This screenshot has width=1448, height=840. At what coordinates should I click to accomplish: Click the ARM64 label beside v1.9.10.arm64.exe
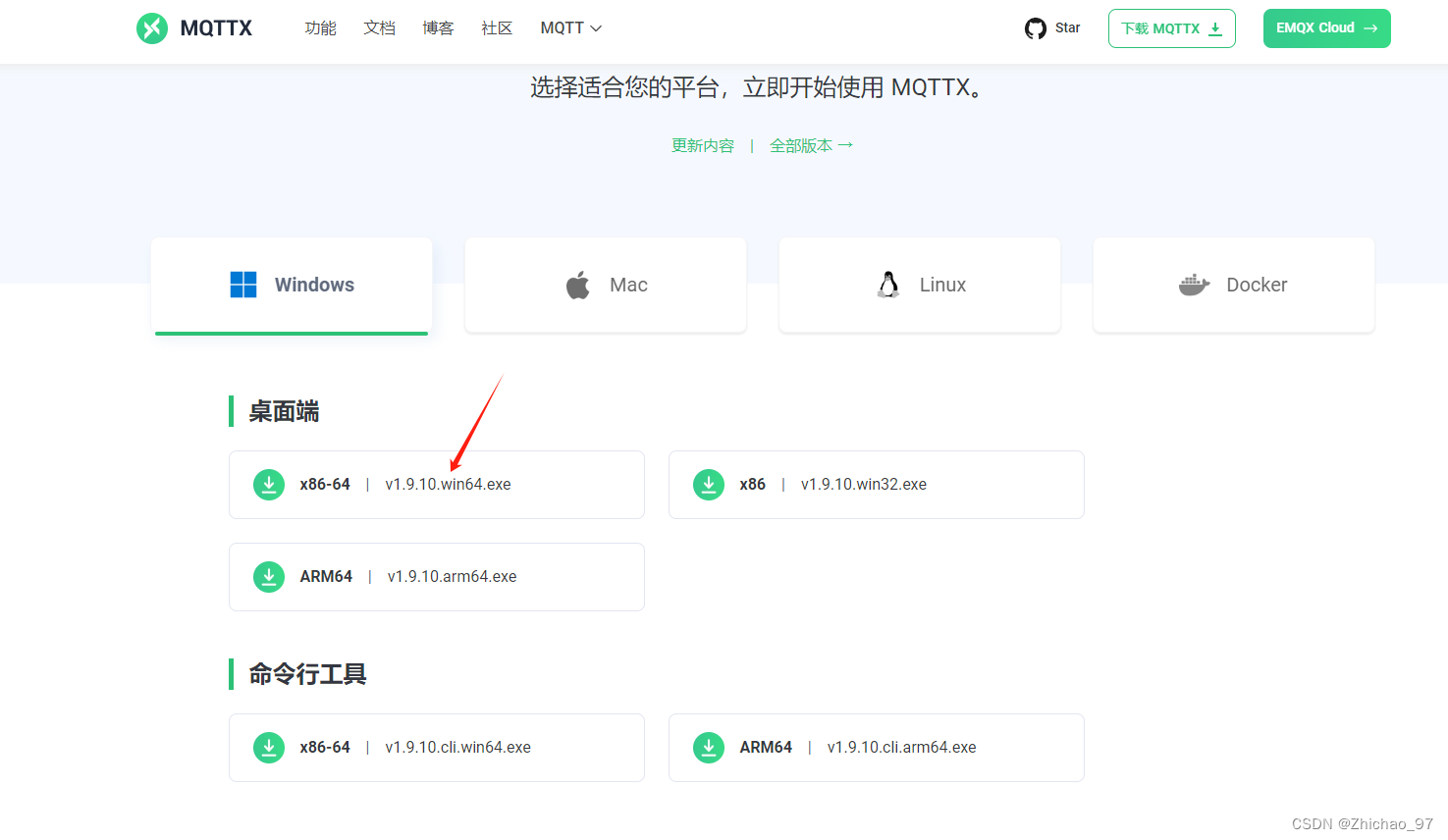point(326,577)
